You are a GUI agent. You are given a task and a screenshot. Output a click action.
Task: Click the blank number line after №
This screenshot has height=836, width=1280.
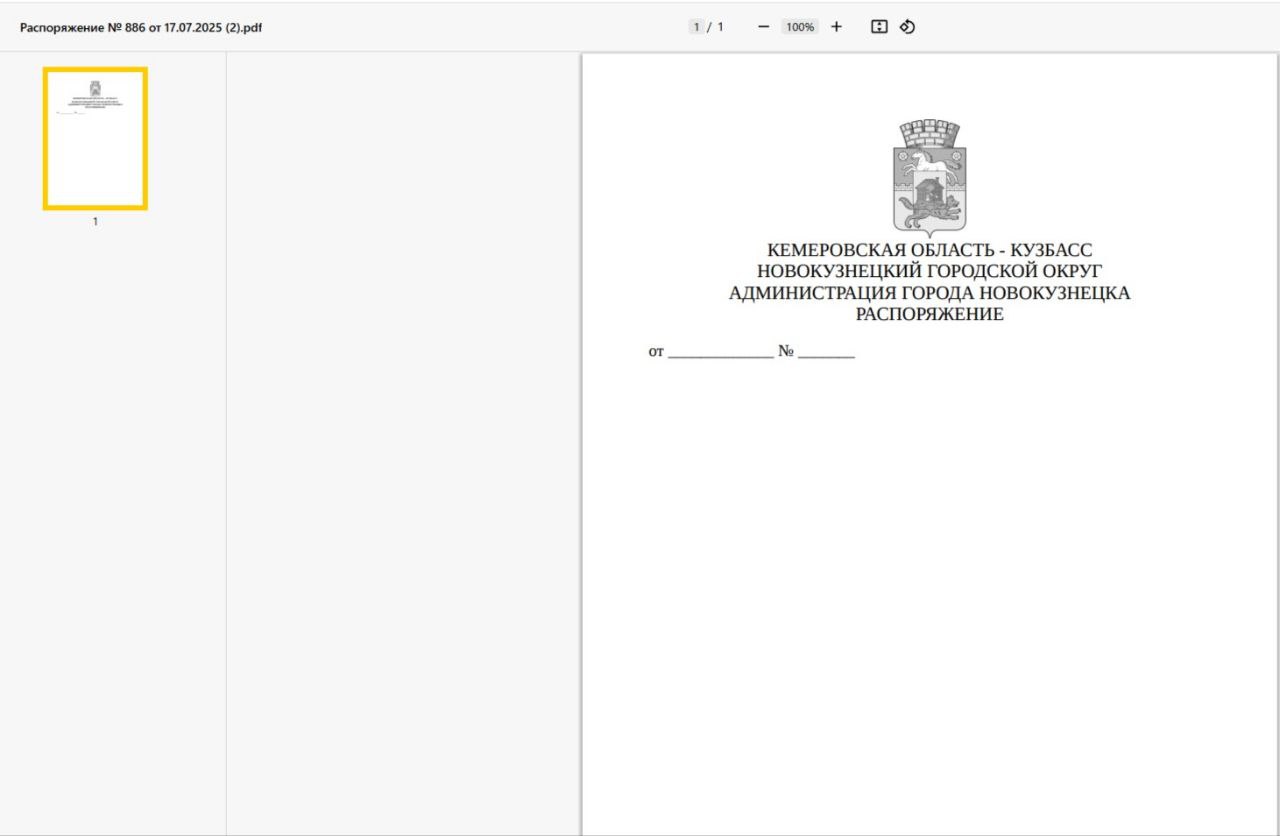pos(826,355)
